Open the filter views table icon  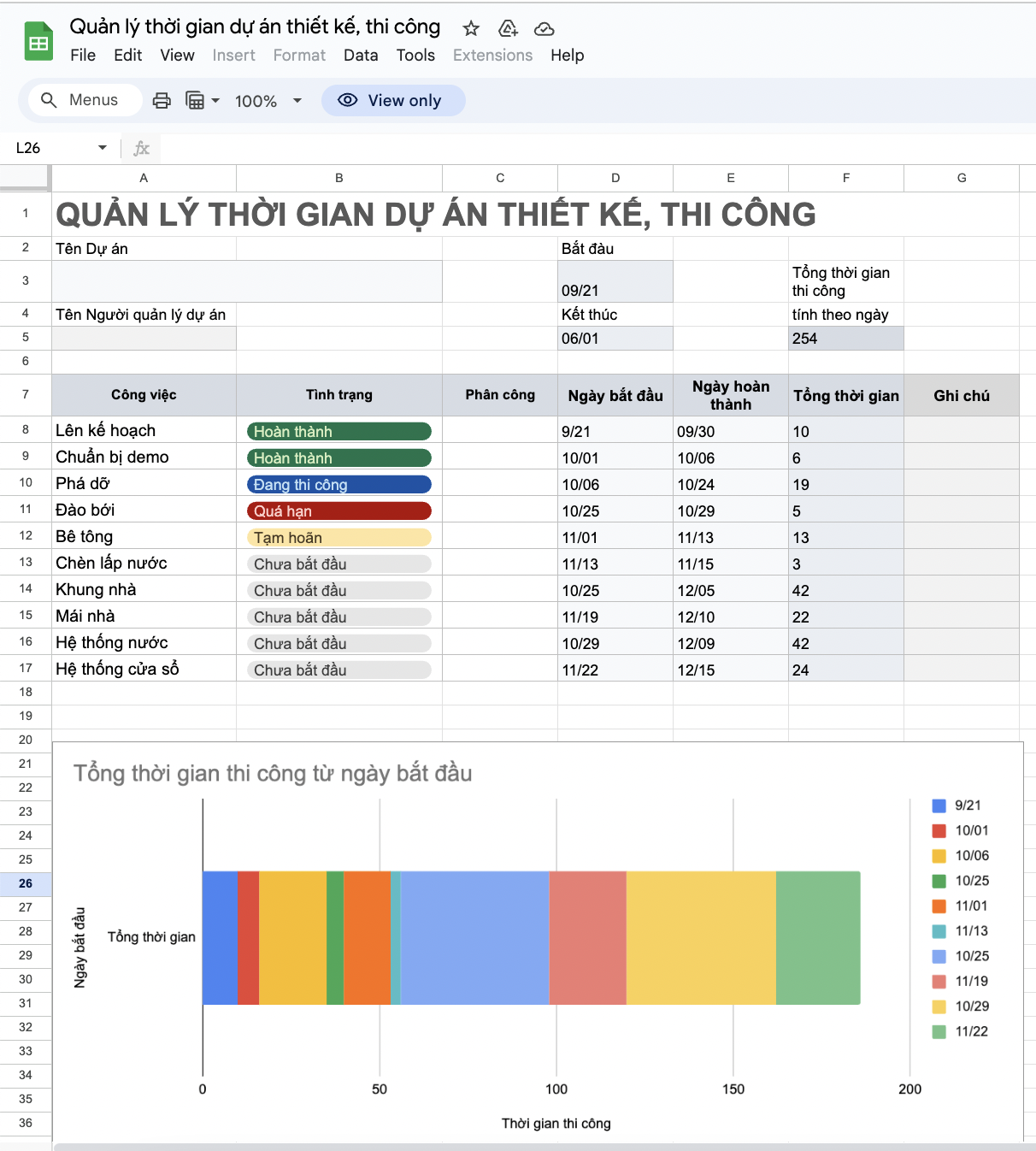[195, 101]
